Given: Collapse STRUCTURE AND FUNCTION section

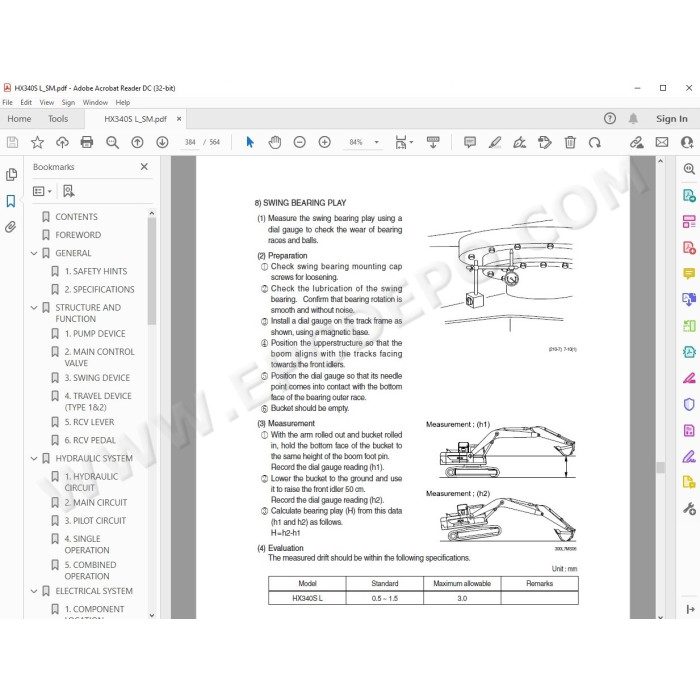Looking at the screenshot, I should click(x=34, y=308).
